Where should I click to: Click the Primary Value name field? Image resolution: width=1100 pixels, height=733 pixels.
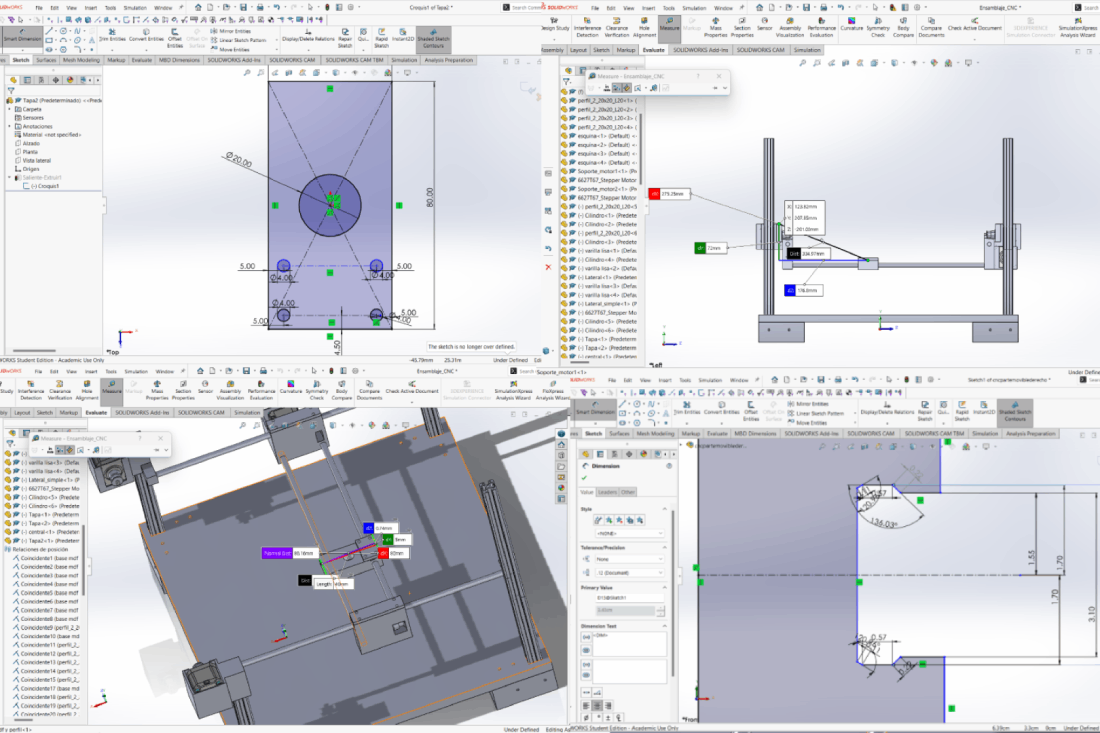(629, 598)
